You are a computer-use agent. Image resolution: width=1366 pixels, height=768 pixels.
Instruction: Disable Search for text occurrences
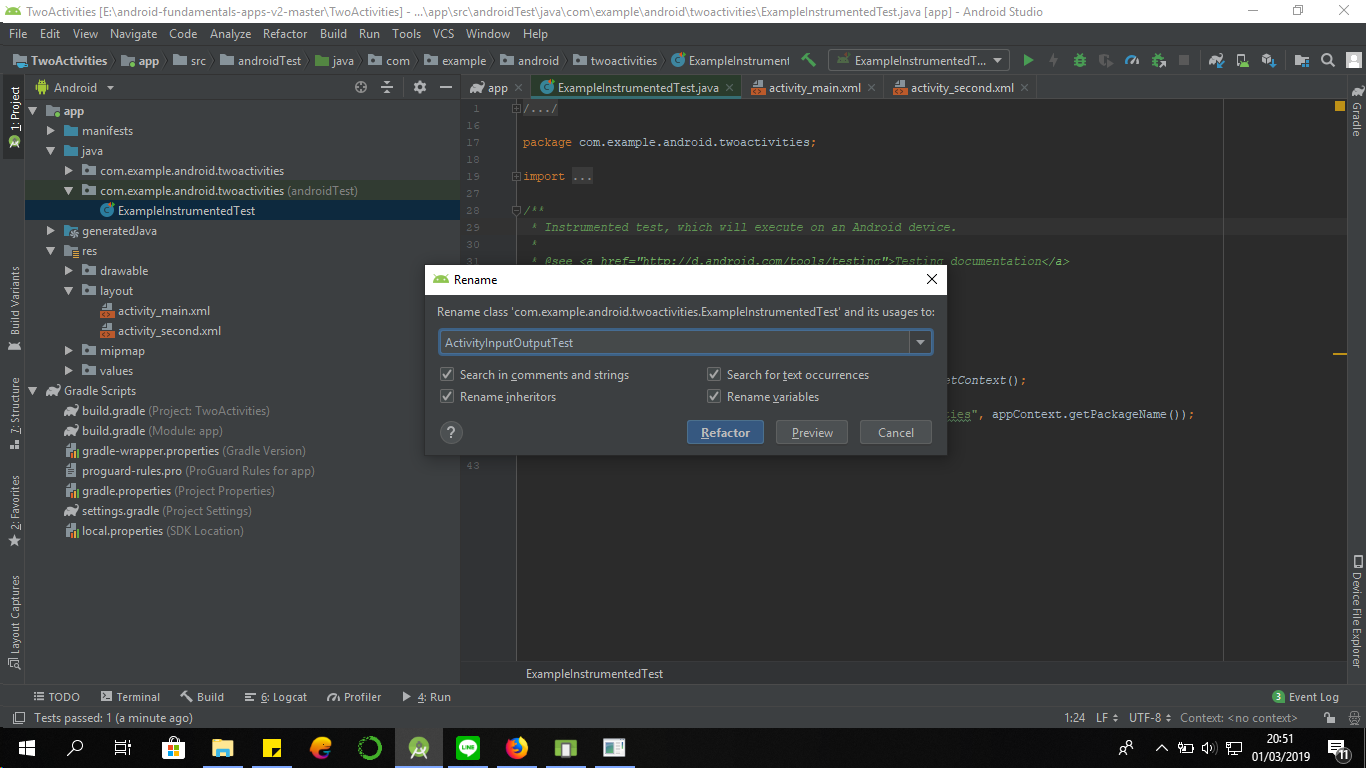click(714, 374)
